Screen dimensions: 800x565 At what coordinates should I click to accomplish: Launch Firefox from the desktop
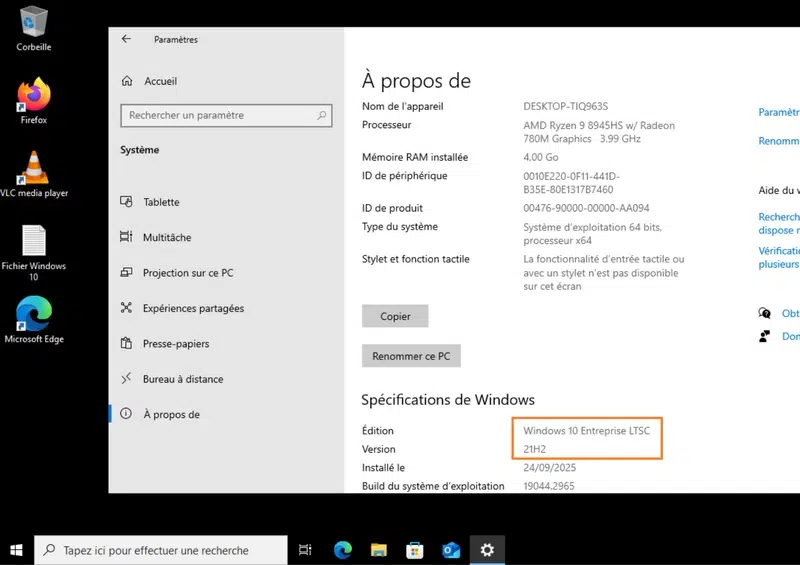pos(34,101)
